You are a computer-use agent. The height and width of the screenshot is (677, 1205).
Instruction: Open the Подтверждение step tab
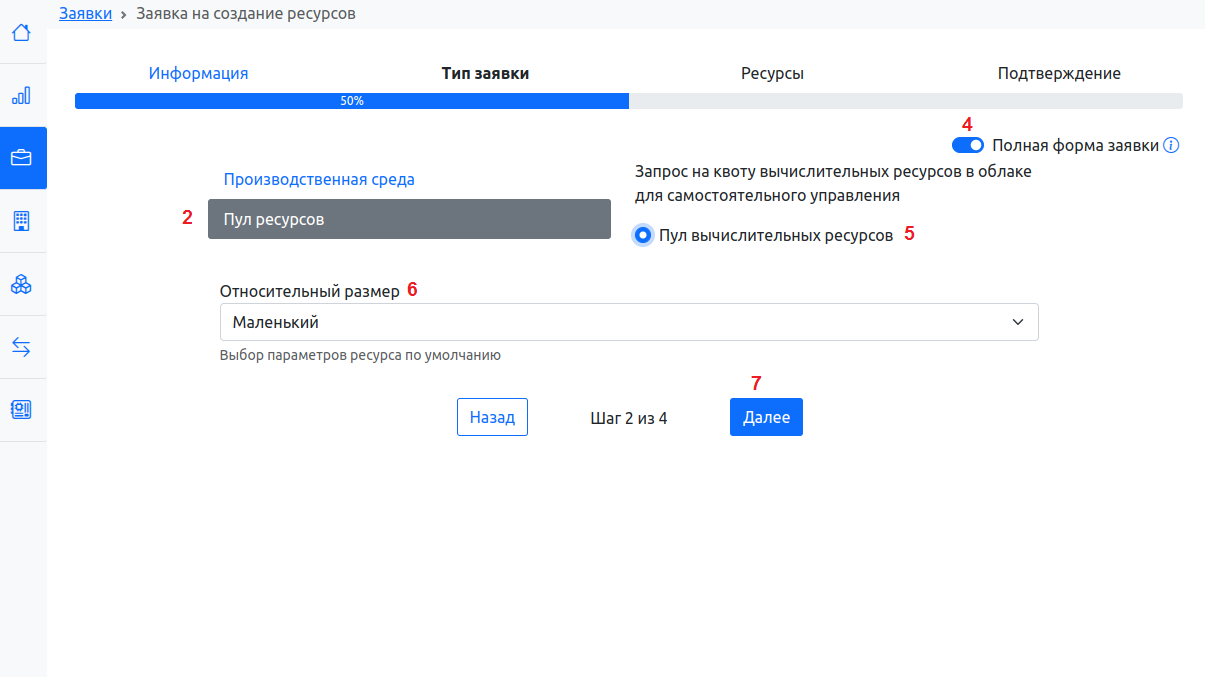1059,73
